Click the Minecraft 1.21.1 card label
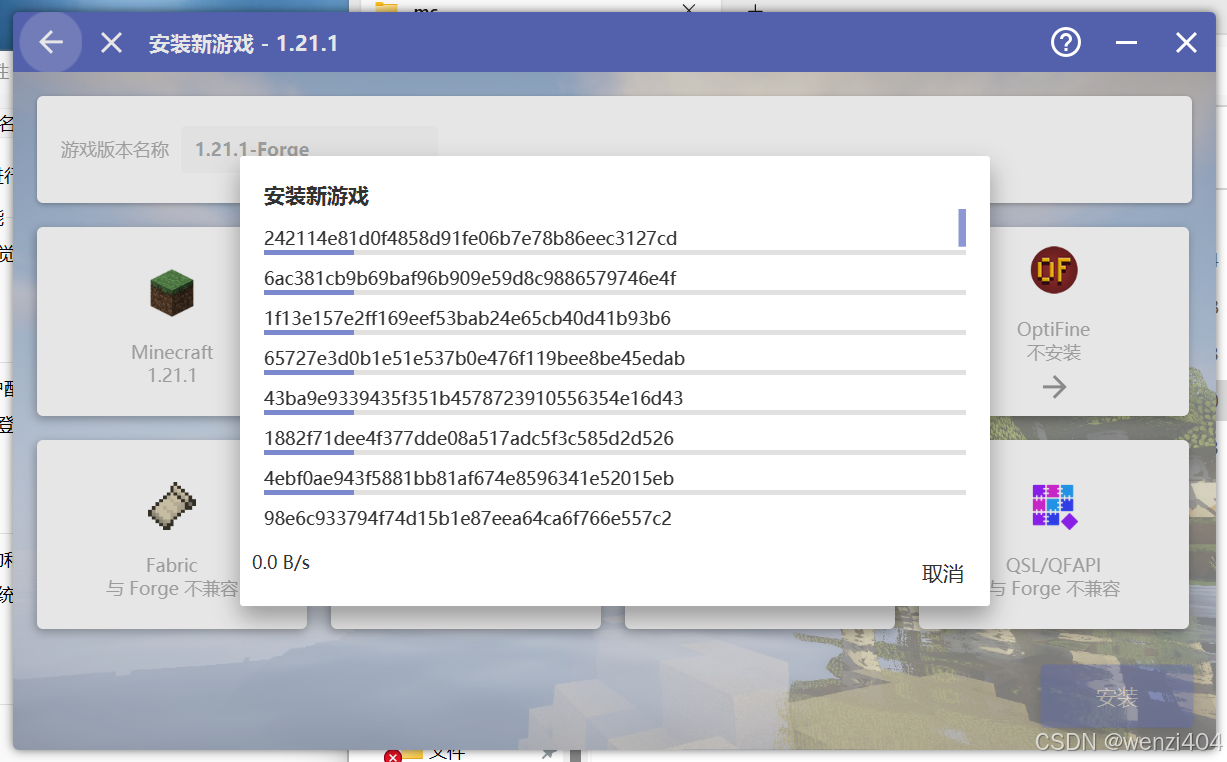The image size is (1227, 762). tap(172, 364)
